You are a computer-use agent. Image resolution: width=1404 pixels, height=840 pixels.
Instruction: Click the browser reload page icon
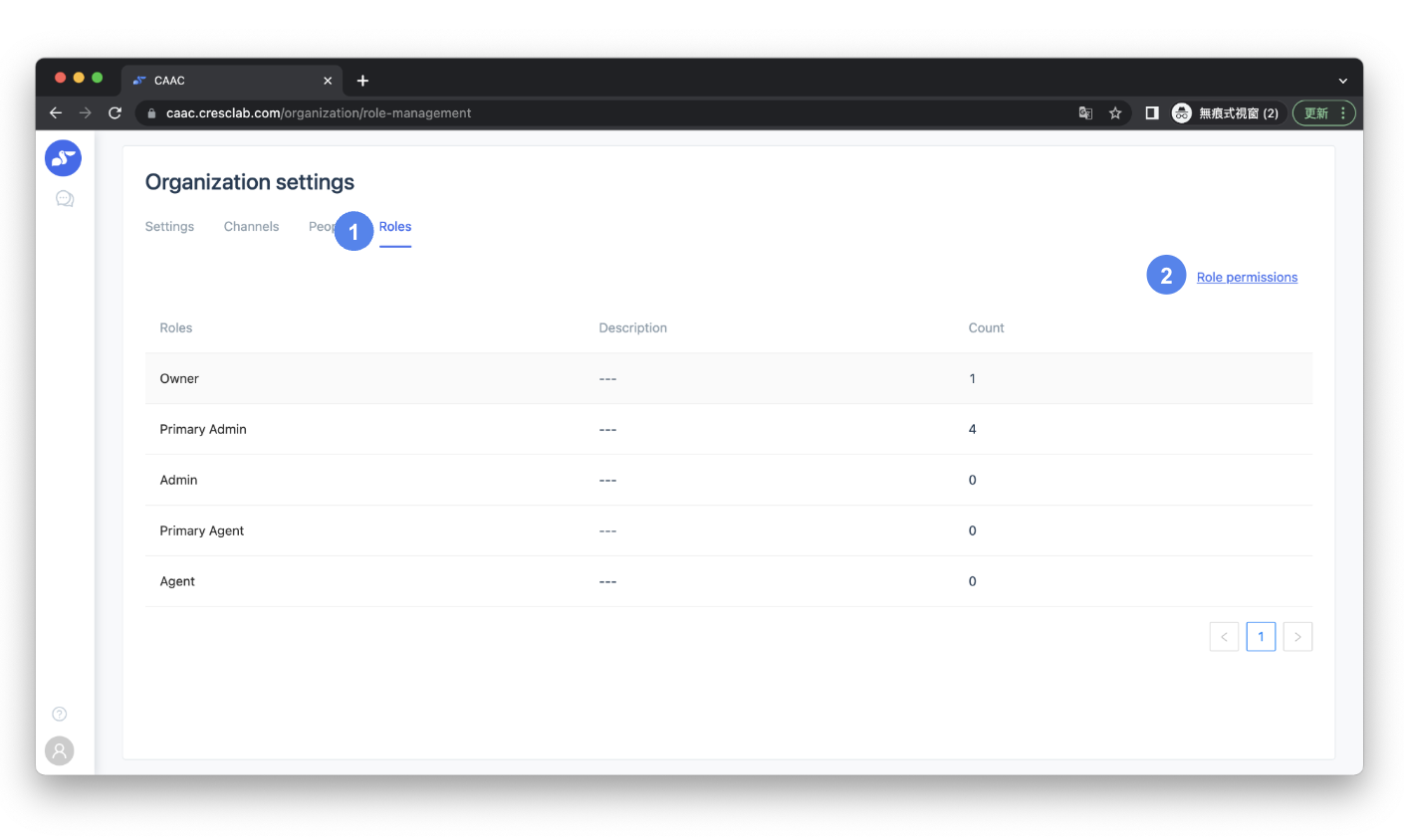[x=116, y=113]
